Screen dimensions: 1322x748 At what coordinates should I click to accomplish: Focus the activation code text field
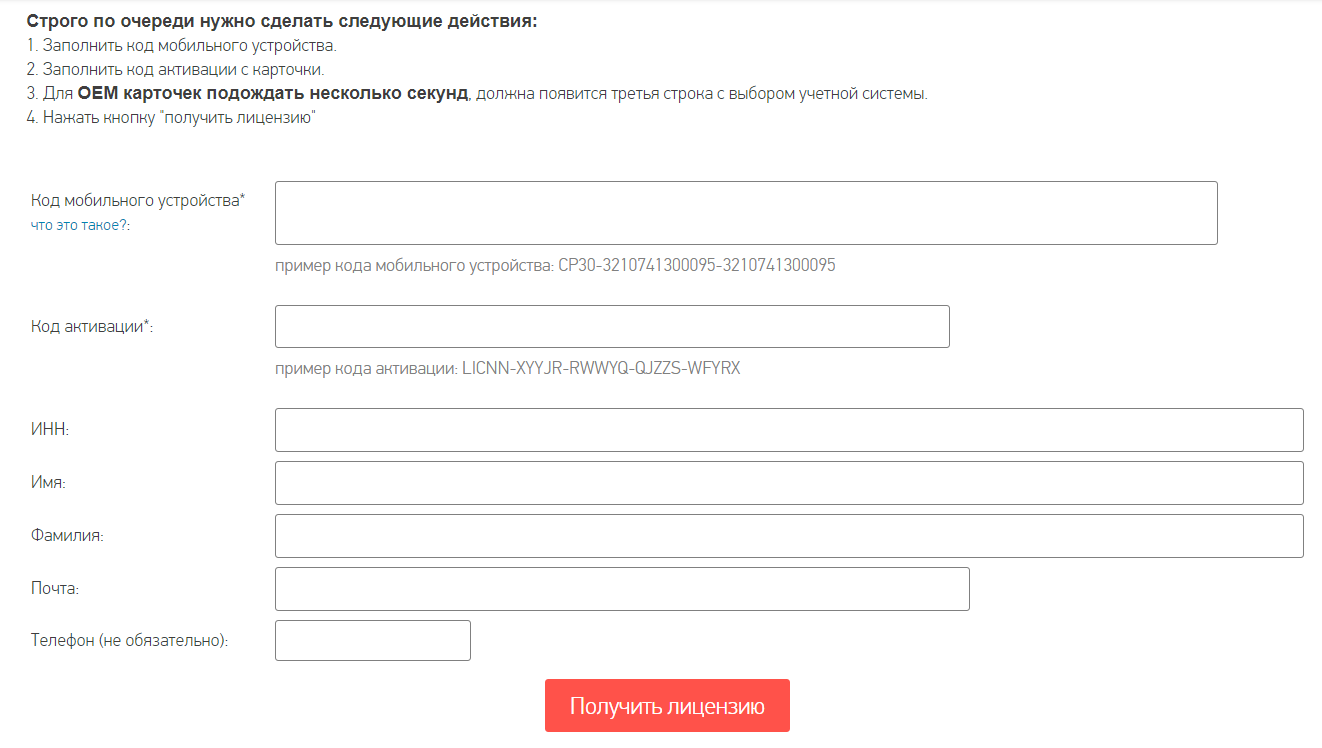coord(612,326)
